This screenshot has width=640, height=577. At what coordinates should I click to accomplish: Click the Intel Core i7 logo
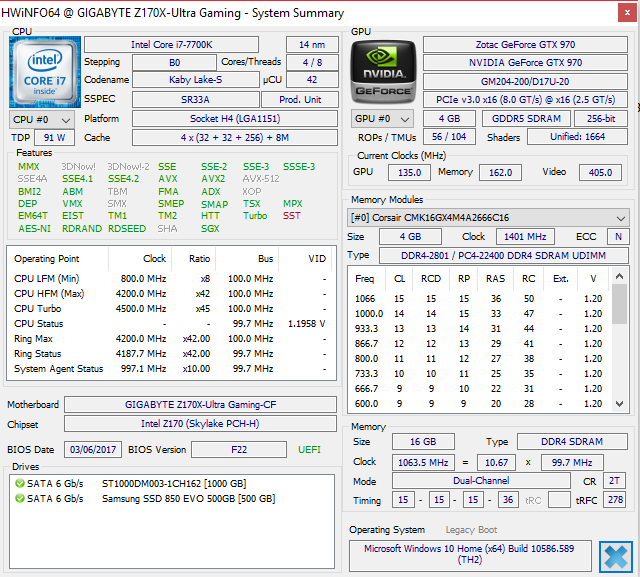pos(45,71)
